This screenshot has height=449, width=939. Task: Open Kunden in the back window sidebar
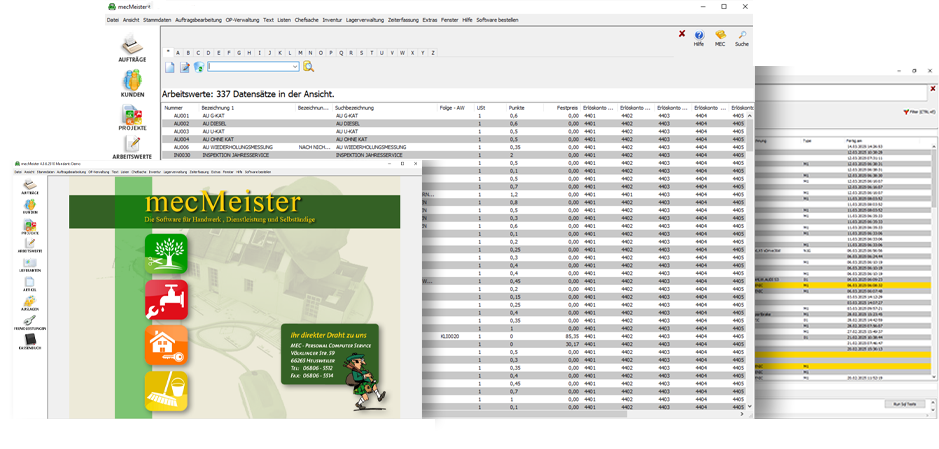click(x=132, y=83)
